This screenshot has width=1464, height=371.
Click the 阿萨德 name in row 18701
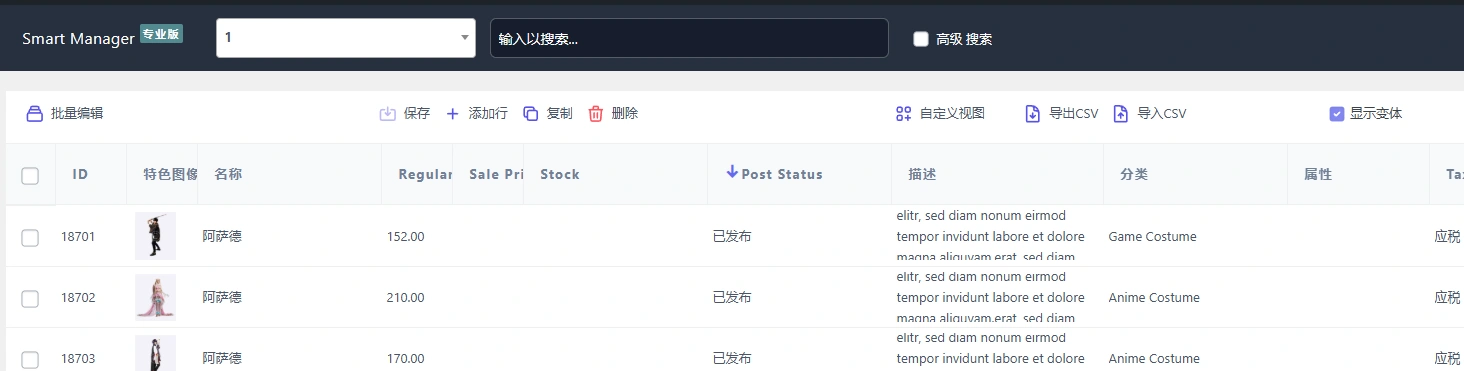(222, 237)
